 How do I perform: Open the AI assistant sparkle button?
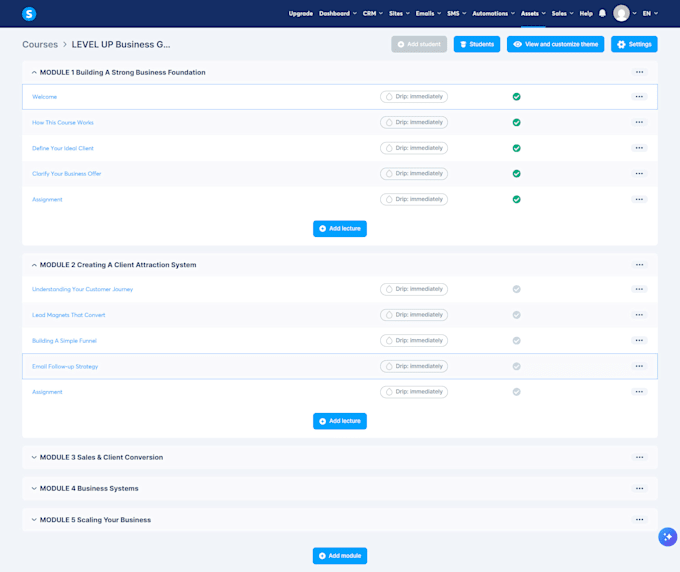(667, 537)
